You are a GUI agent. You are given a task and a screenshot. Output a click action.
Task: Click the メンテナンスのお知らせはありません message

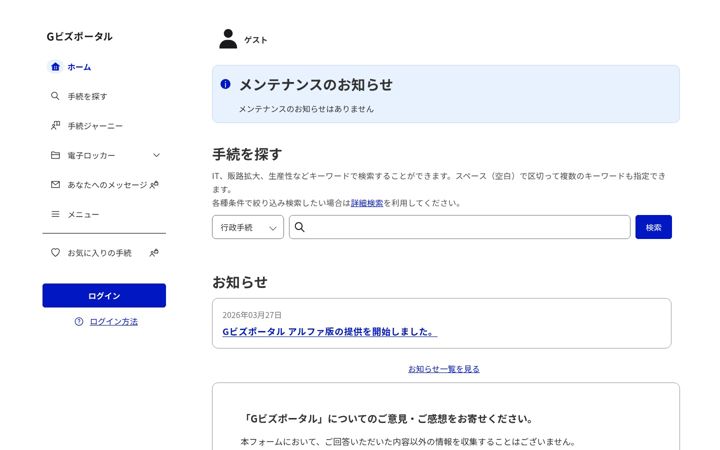pyautogui.click(x=306, y=109)
